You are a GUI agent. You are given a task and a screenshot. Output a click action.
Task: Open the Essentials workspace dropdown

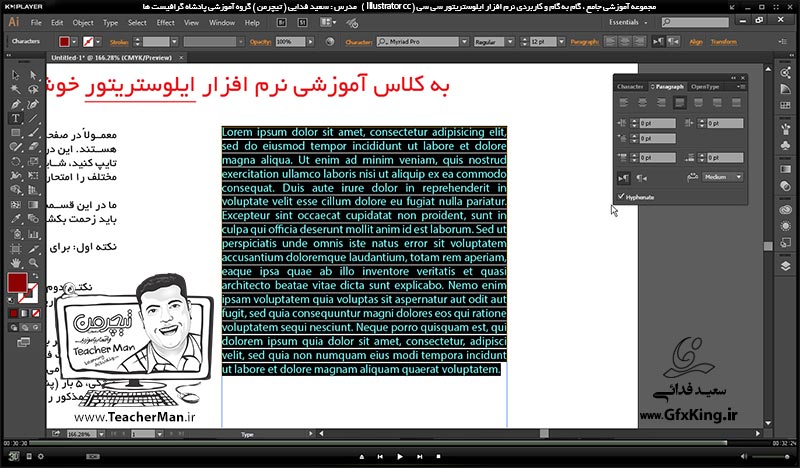(628, 22)
